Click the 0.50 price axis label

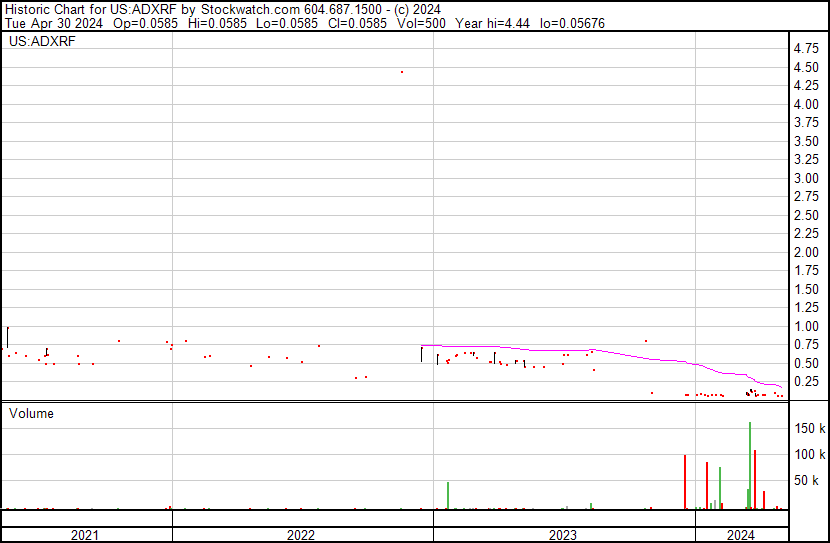tap(806, 364)
